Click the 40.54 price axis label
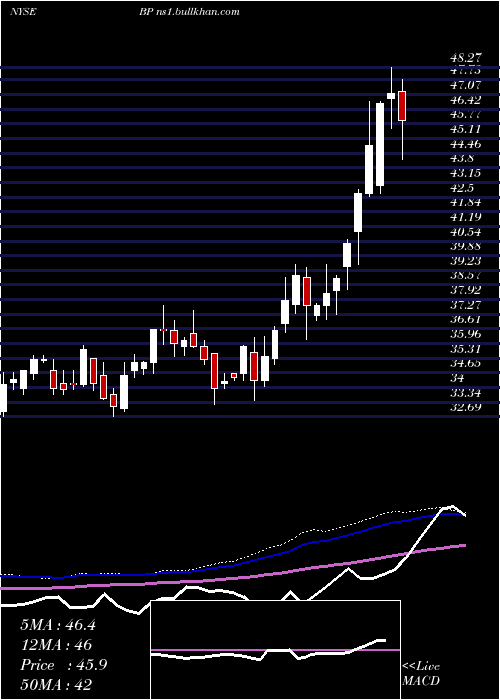Image resolution: width=500 pixels, height=700 pixels. click(x=465, y=231)
